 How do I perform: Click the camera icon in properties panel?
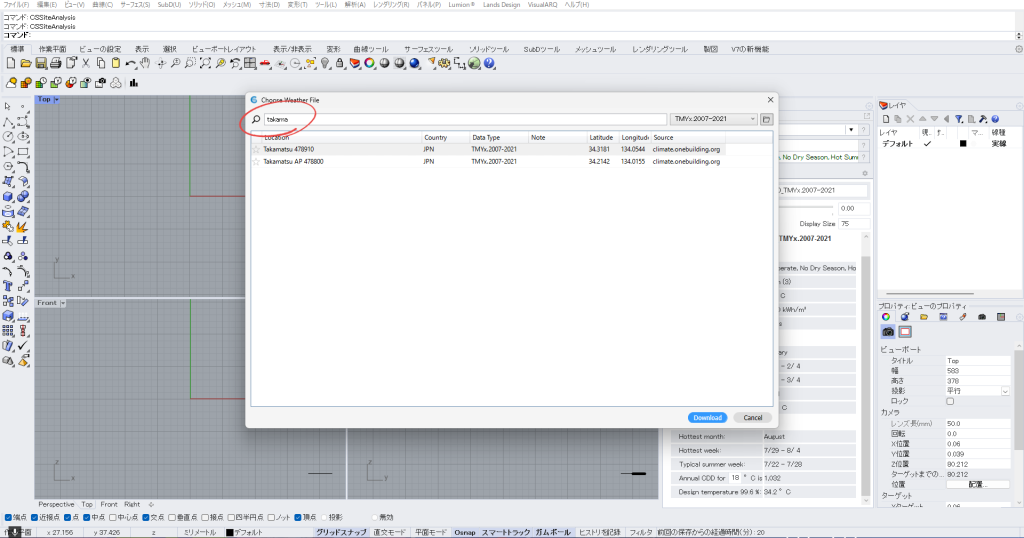tap(887, 331)
